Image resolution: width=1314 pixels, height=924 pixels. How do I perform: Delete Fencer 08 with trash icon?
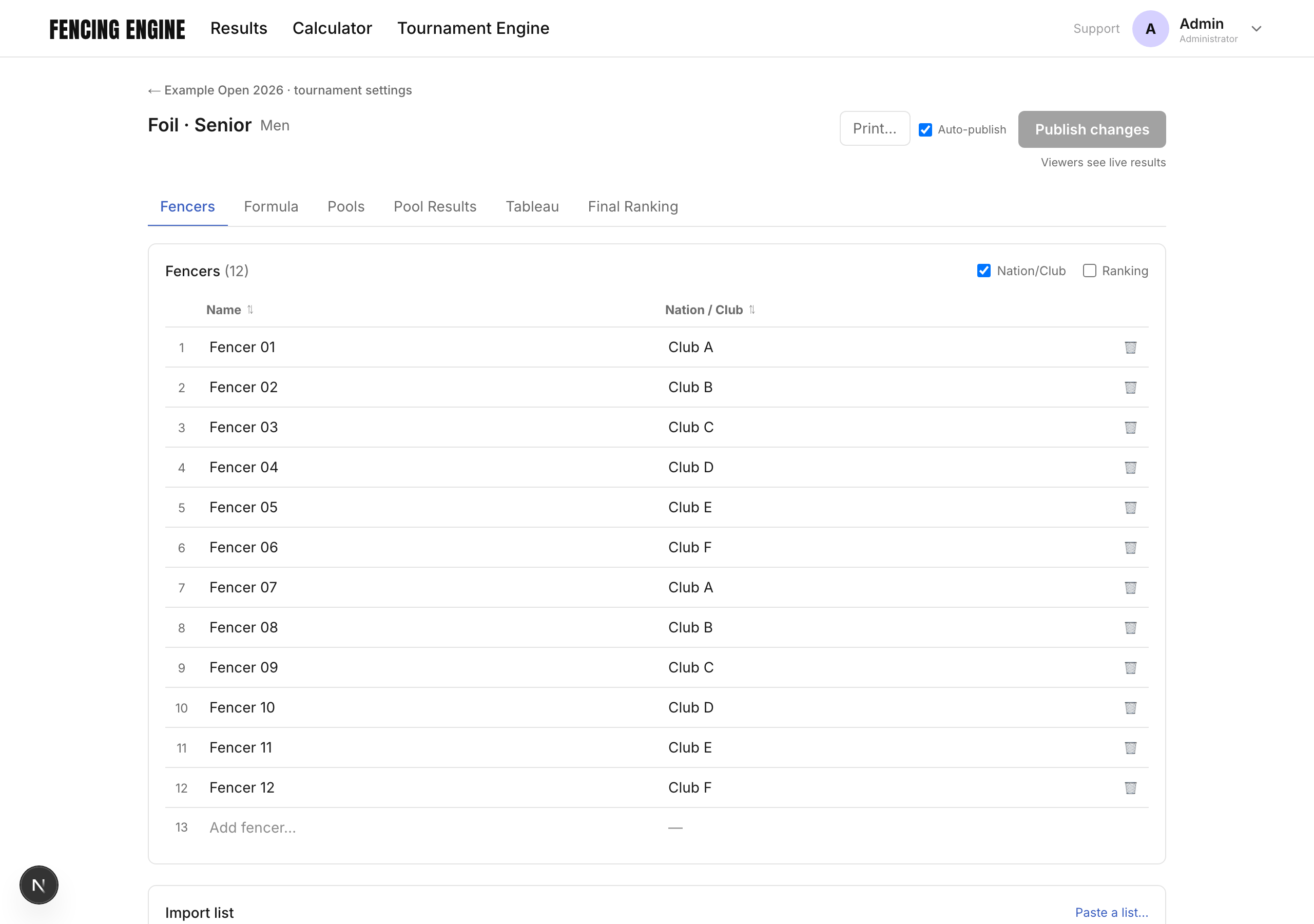(1130, 628)
